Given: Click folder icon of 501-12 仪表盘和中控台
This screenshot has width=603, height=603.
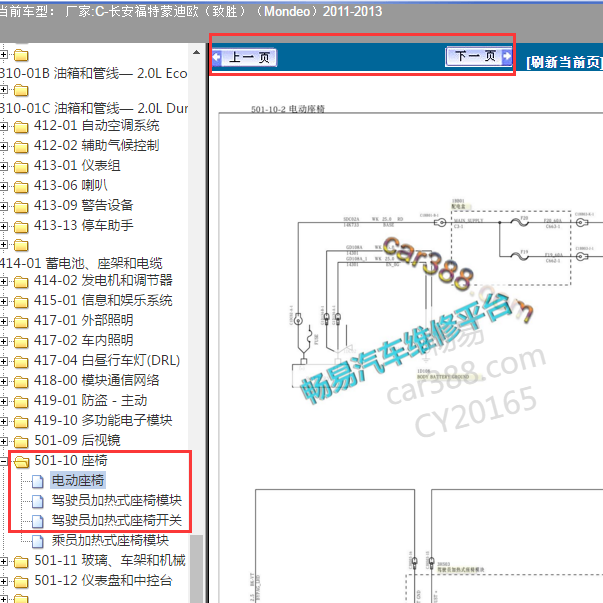Looking at the screenshot, I should coord(21,581).
